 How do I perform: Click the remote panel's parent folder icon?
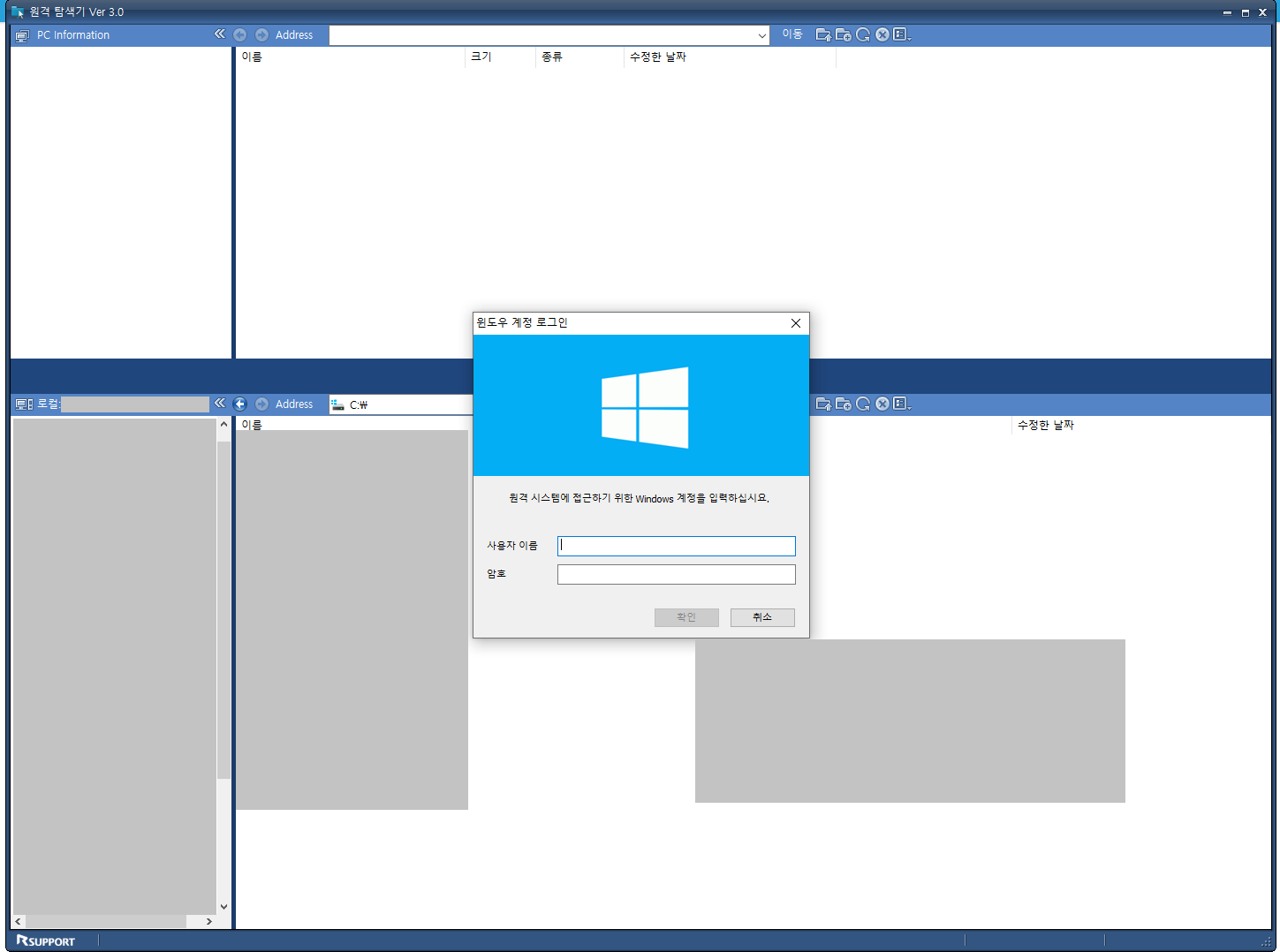click(x=822, y=34)
